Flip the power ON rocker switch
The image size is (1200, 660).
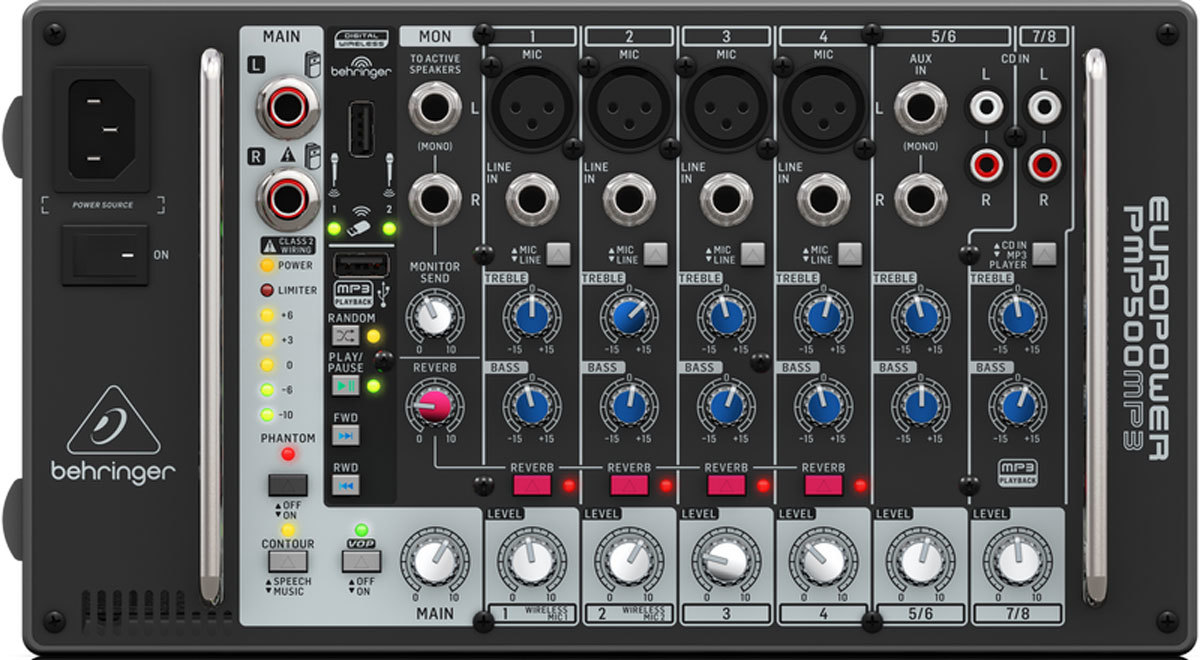(x=104, y=254)
